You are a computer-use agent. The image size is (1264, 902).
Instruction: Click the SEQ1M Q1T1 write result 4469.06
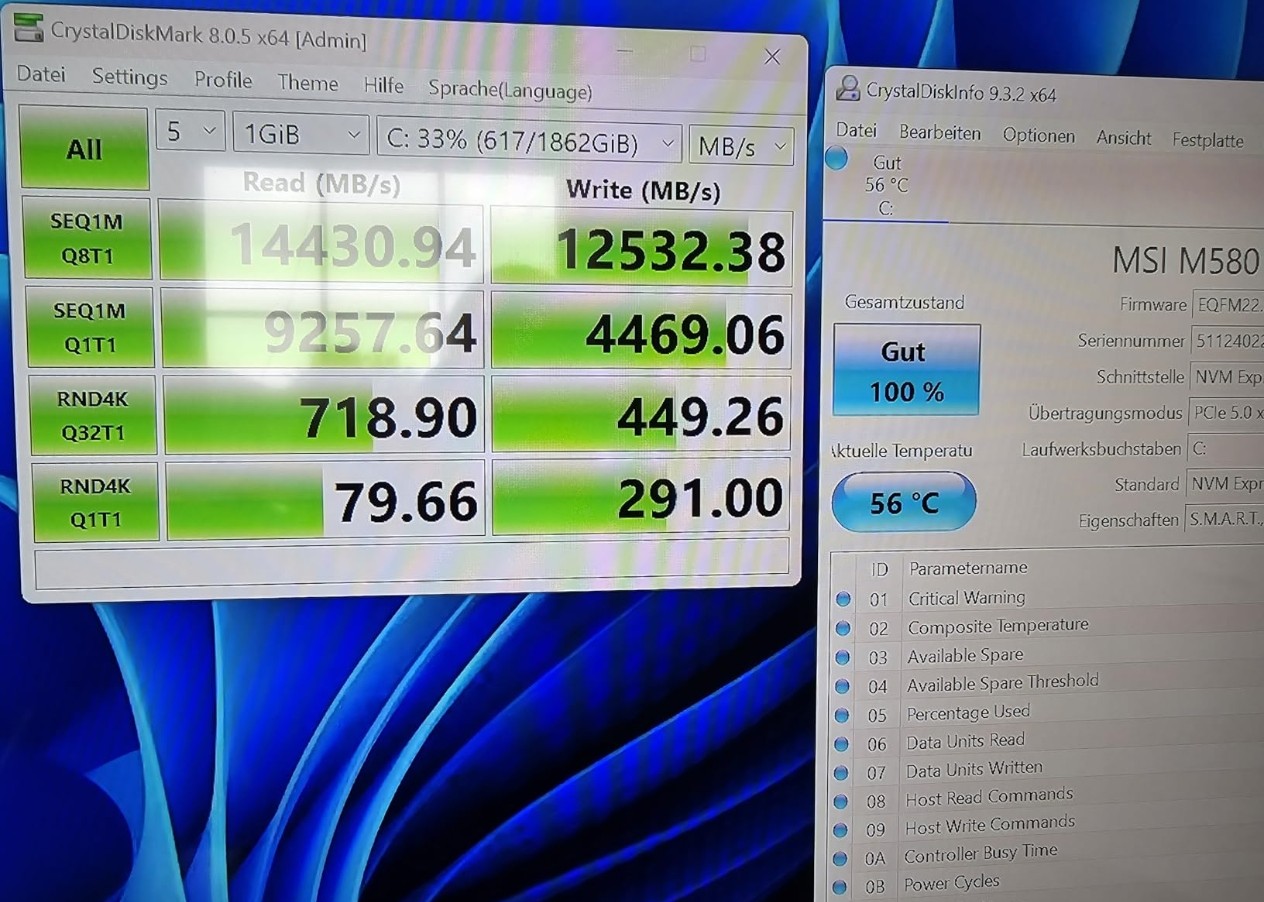pos(641,332)
